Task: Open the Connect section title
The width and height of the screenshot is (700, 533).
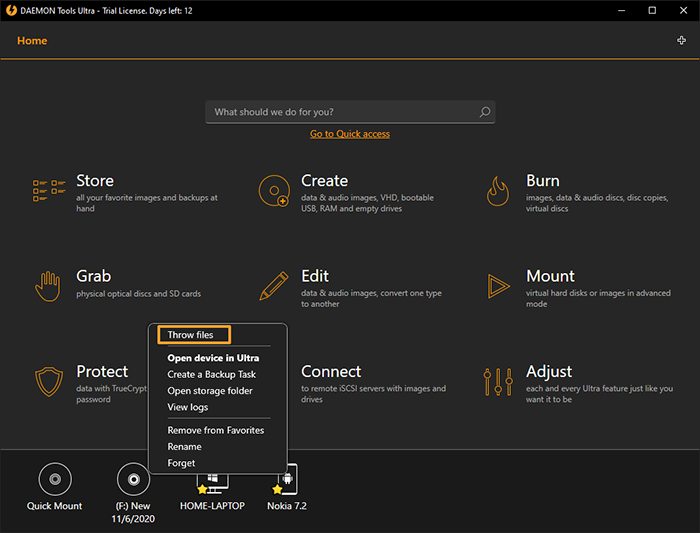Action: [331, 372]
